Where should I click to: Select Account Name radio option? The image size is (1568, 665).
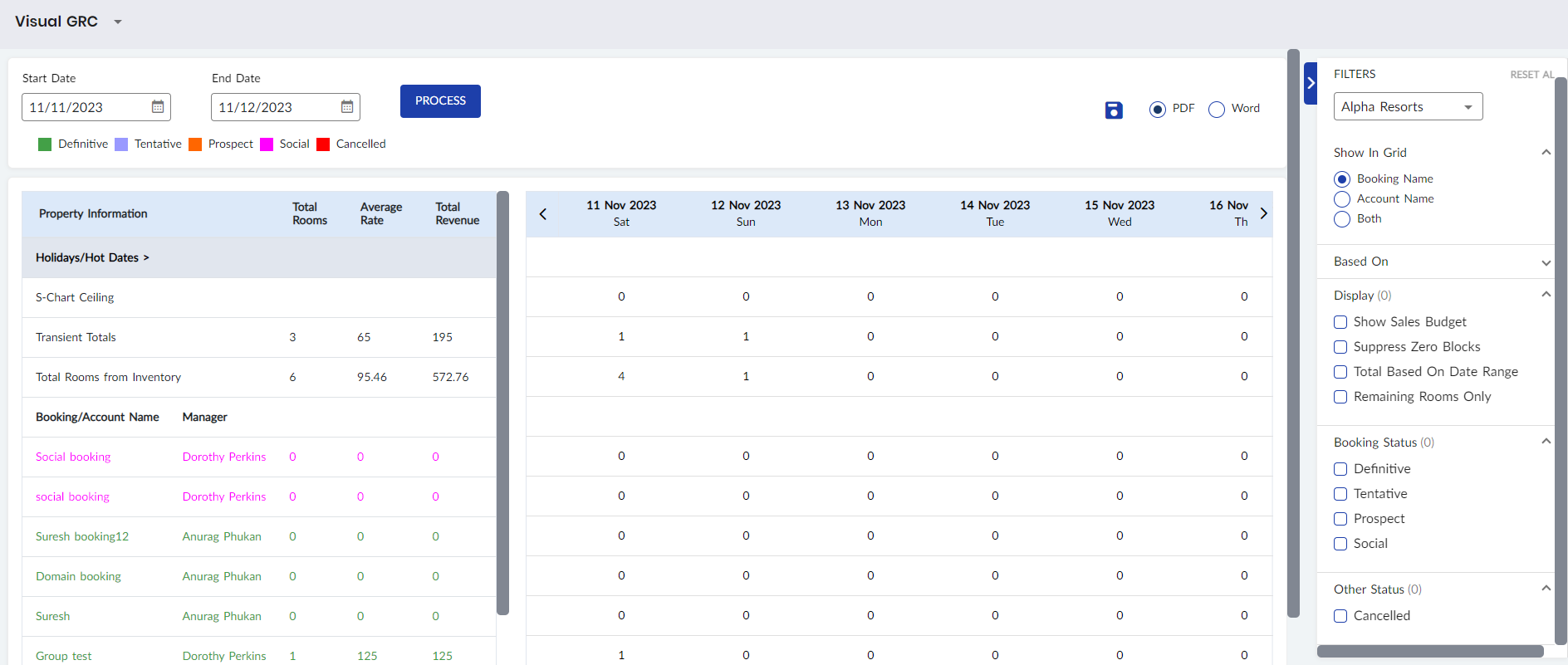tap(1342, 199)
